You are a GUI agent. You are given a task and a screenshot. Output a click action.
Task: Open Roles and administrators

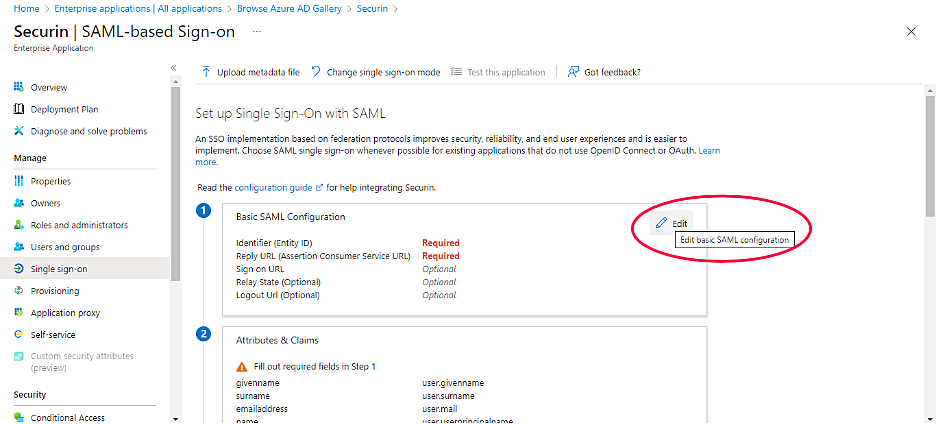pyautogui.click(x=79, y=225)
